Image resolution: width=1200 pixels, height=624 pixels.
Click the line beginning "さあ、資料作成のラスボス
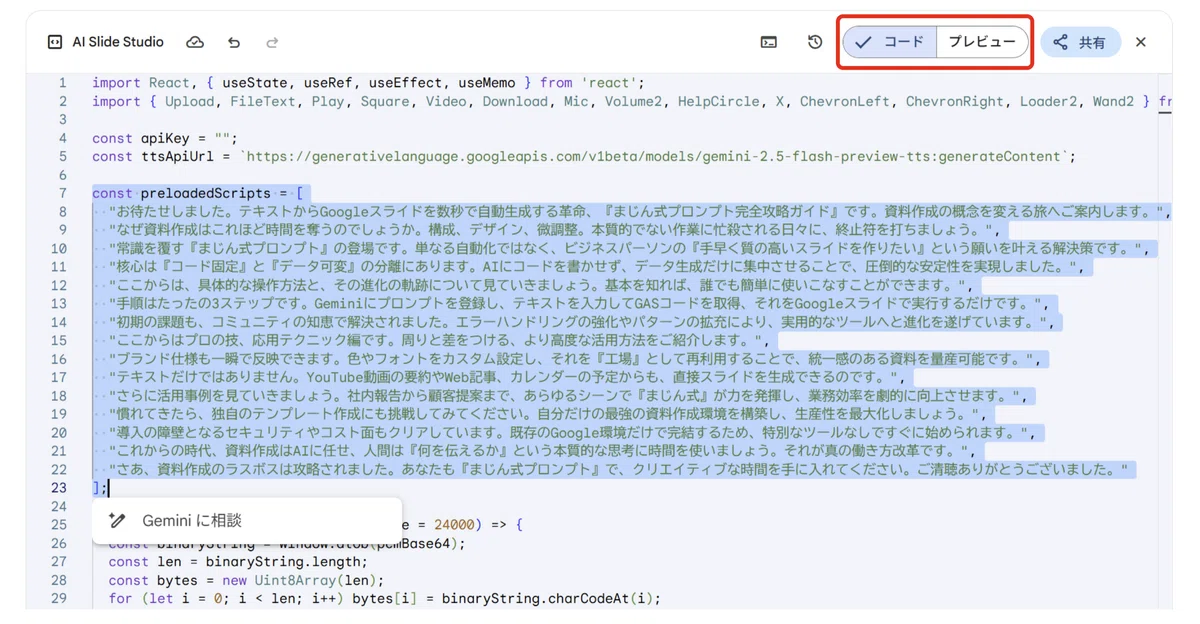click(x=620, y=469)
